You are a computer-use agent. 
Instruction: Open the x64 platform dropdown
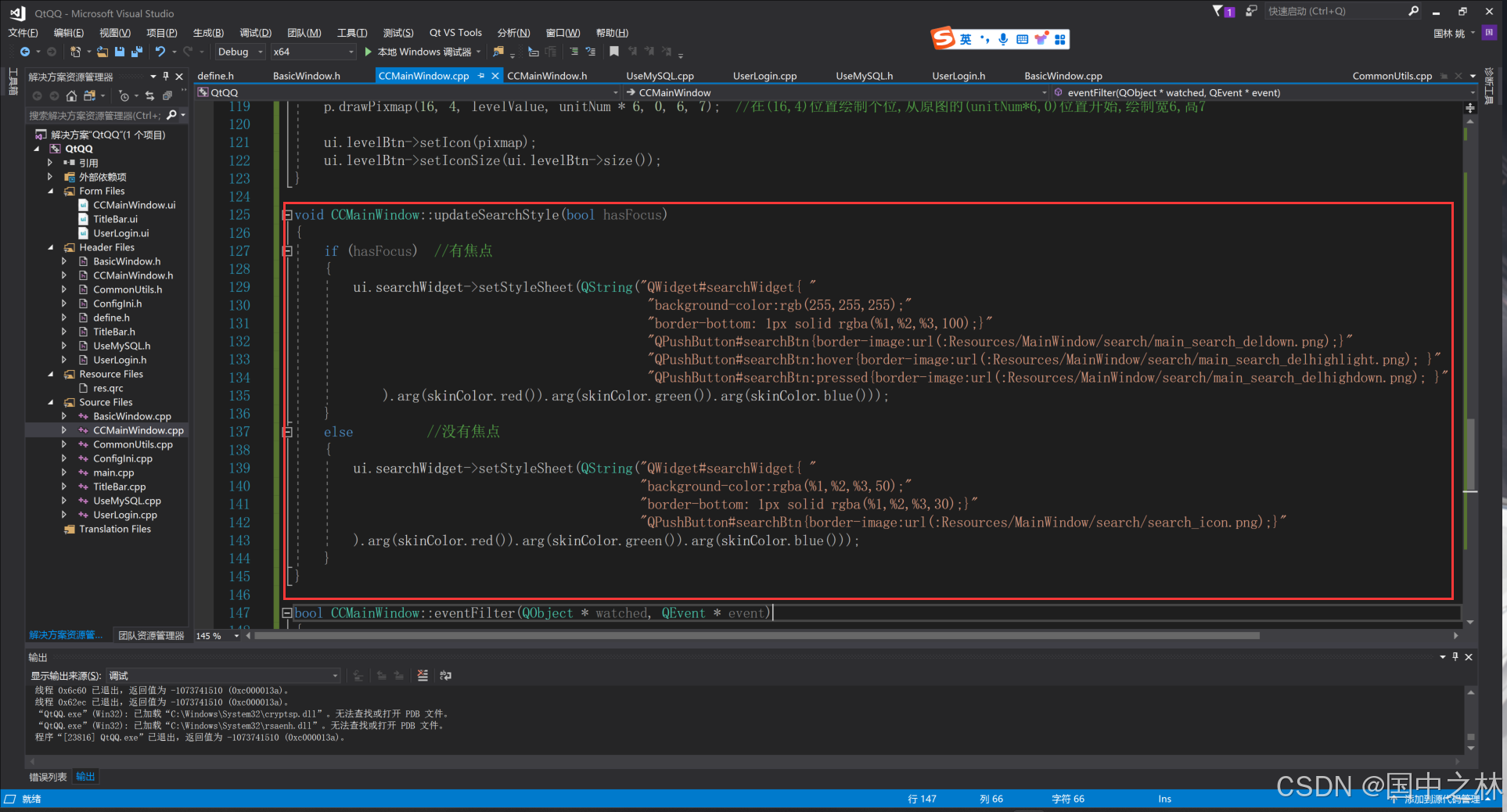coord(314,52)
